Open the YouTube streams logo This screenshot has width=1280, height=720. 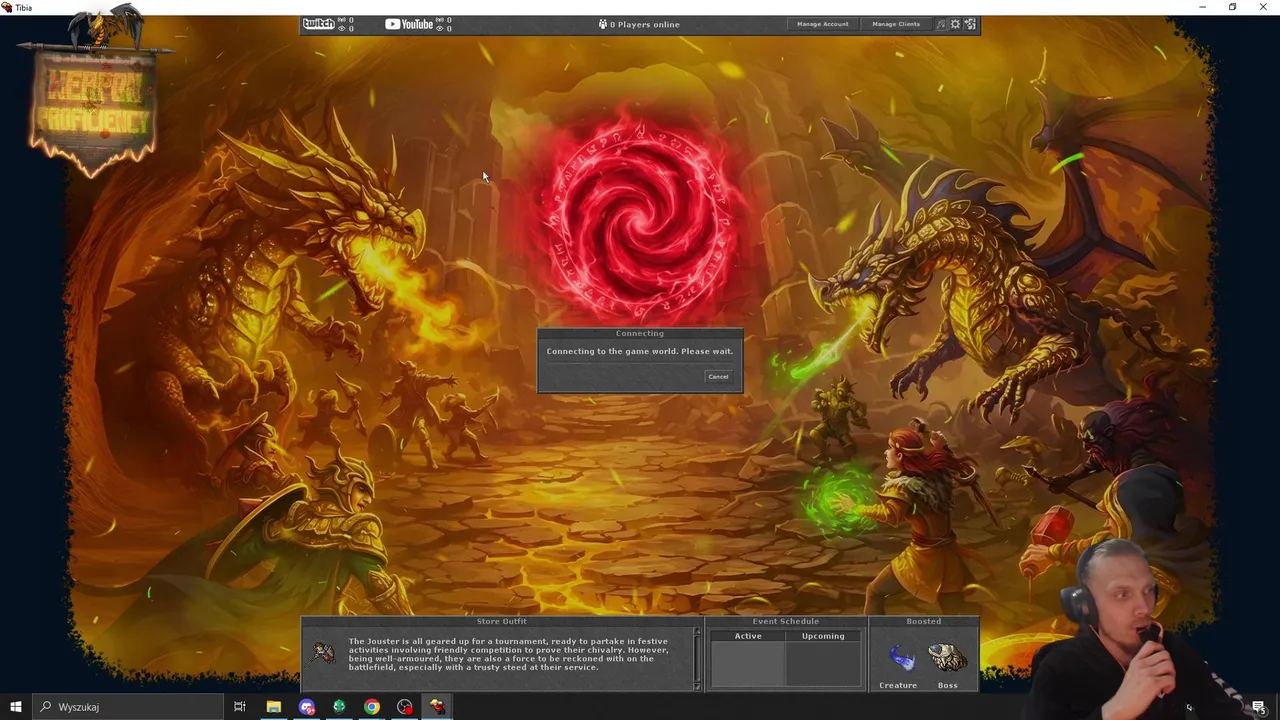409,24
